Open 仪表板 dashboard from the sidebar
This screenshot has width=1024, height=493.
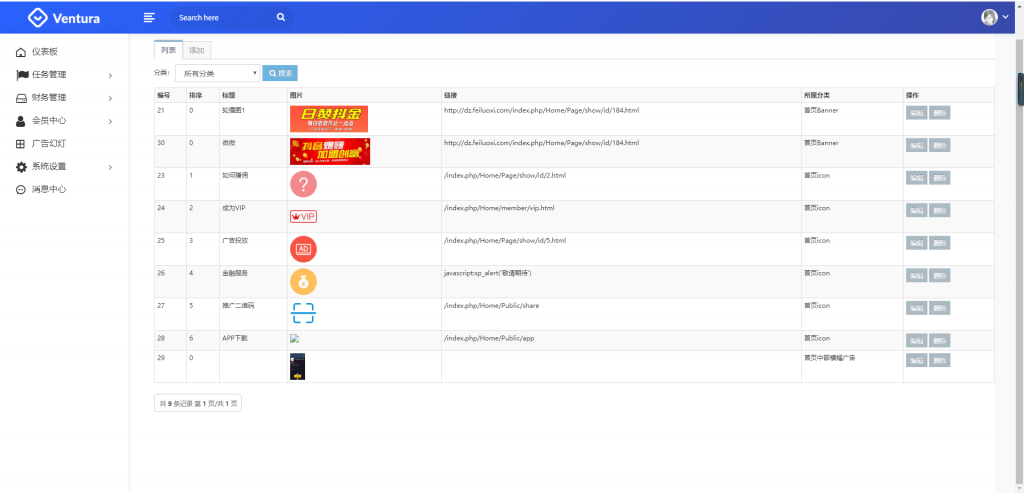[44, 52]
